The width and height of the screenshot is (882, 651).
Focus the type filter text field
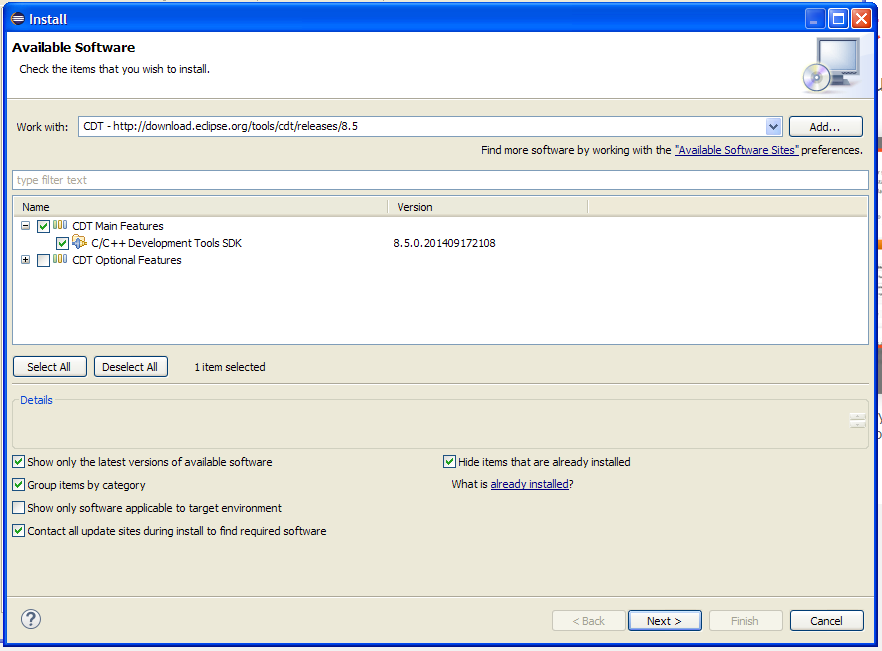coord(440,180)
